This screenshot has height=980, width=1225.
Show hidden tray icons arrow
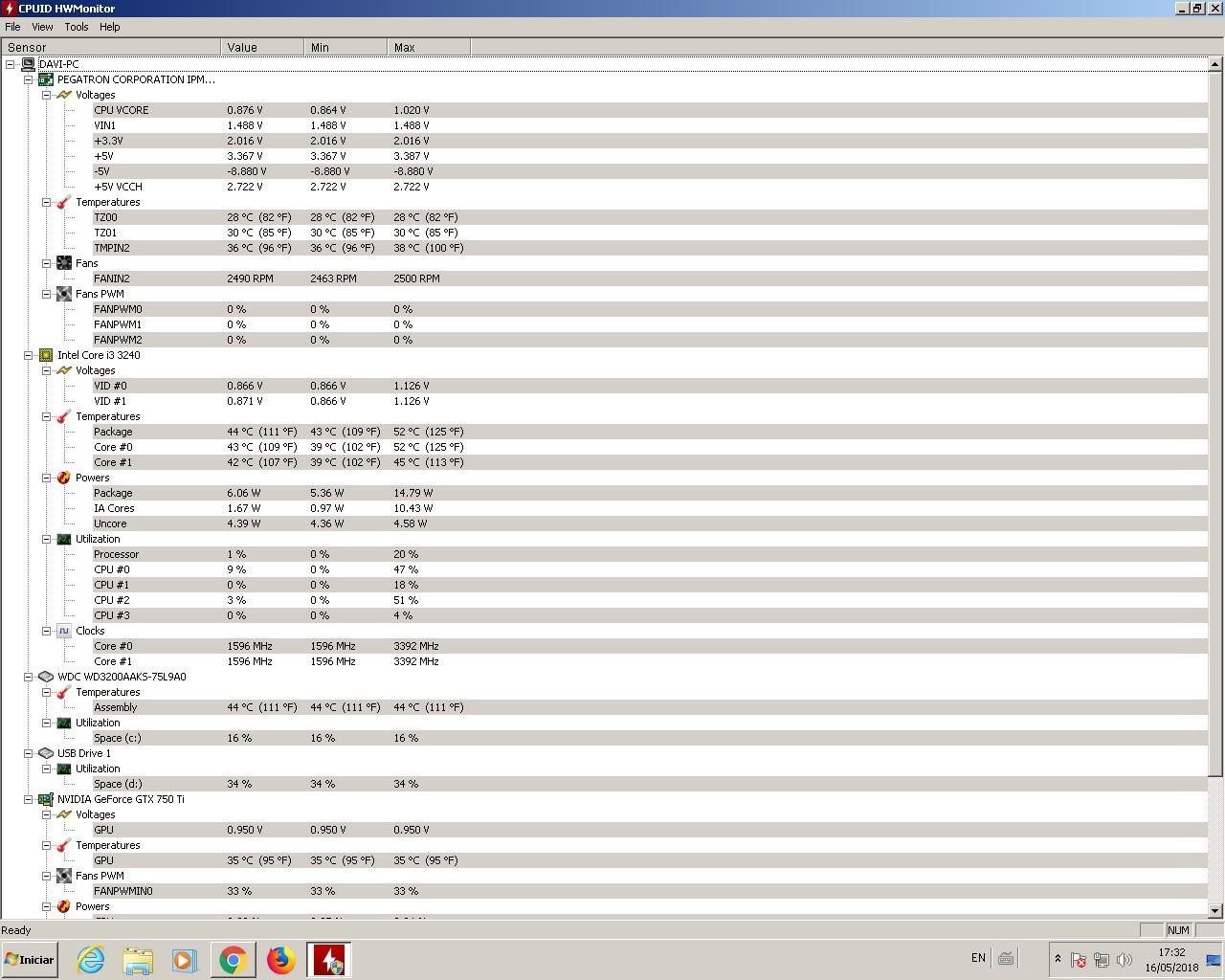coord(1058,959)
